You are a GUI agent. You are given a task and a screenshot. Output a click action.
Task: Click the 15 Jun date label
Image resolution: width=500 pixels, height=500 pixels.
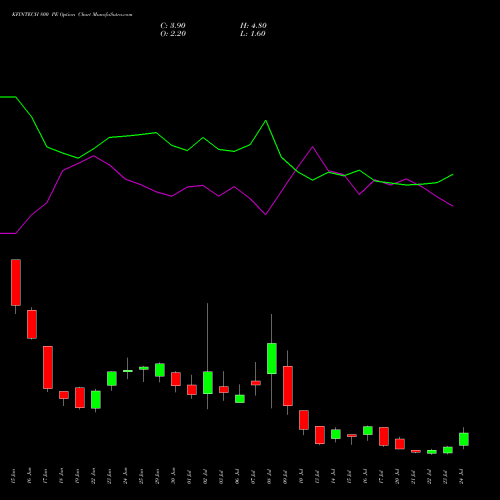[13, 476]
